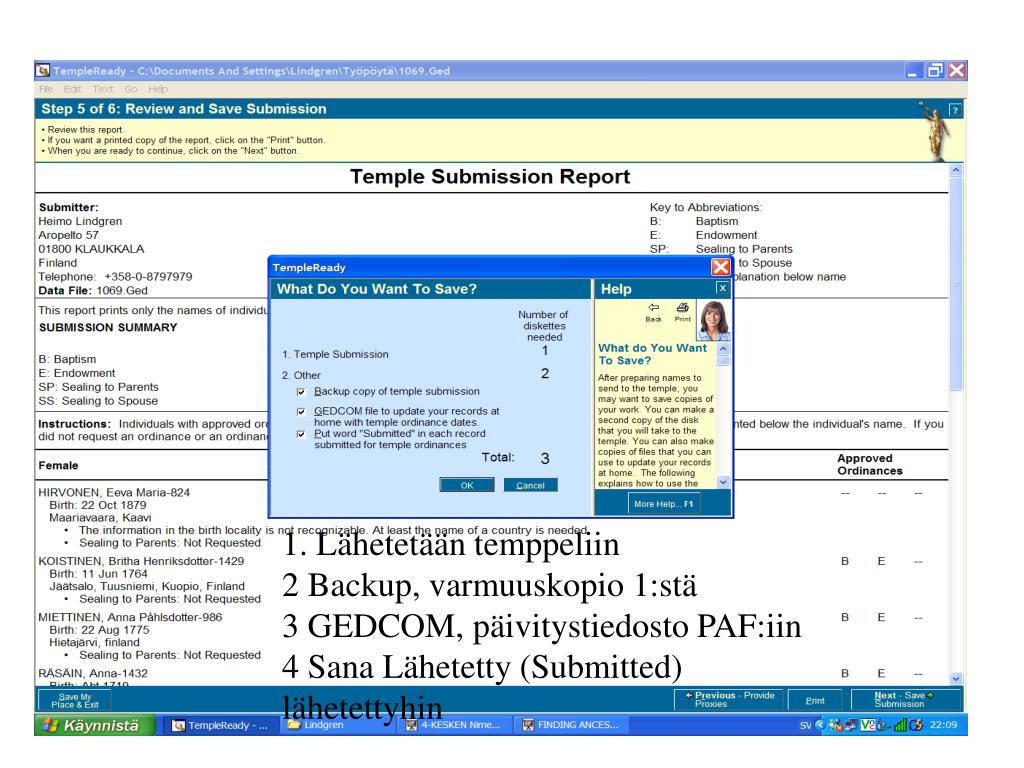1024x768 pixels.
Task: Click the Data File 1069.Ged text
Action: pos(93,291)
